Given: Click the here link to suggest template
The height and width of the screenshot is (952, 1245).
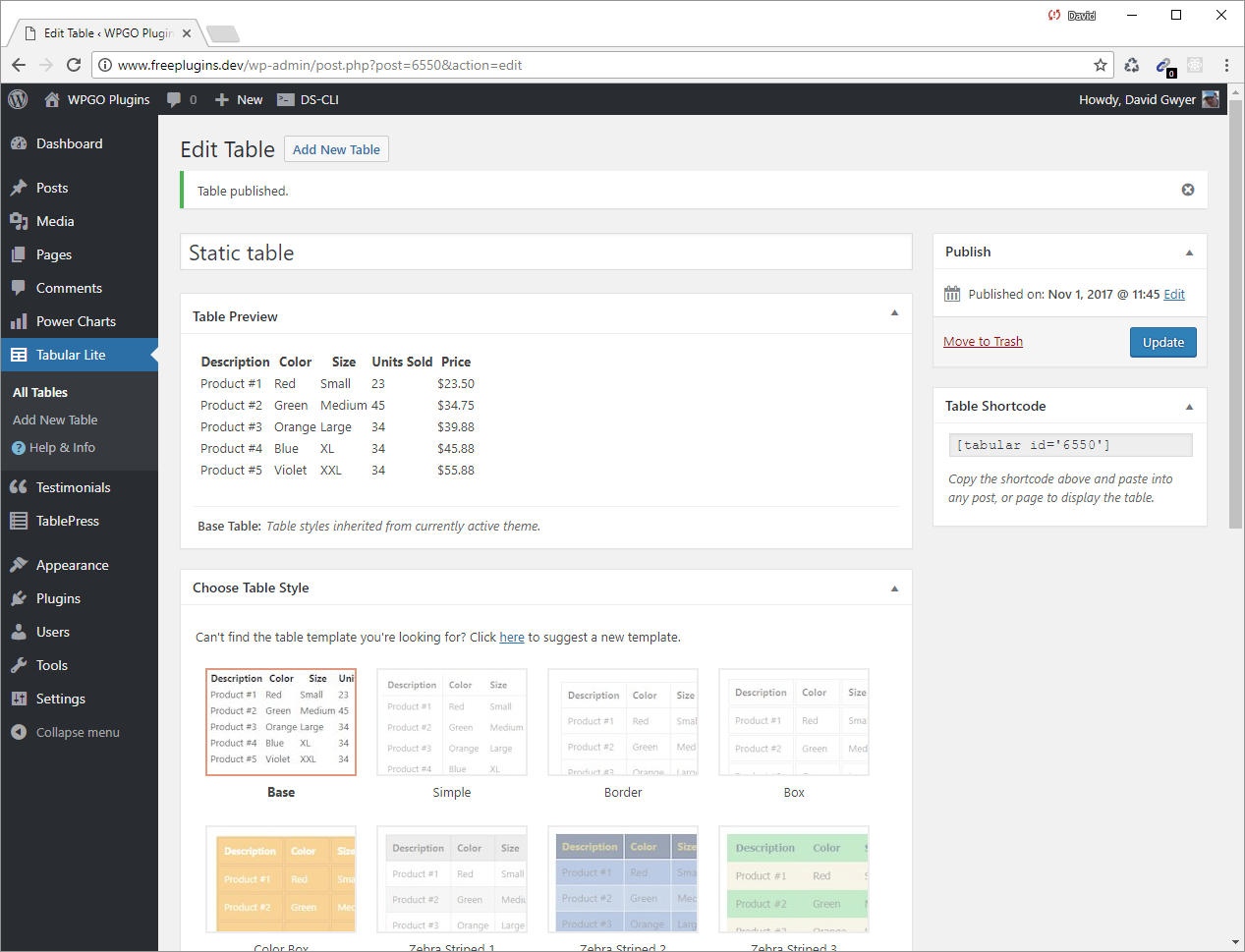Looking at the screenshot, I should 512,637.
